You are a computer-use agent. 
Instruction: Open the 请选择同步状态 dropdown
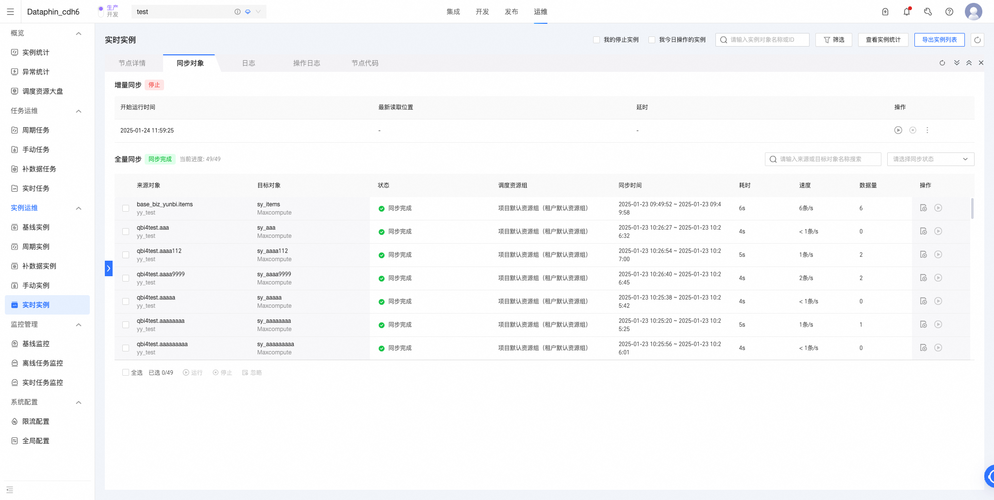(x=931, y=159)
